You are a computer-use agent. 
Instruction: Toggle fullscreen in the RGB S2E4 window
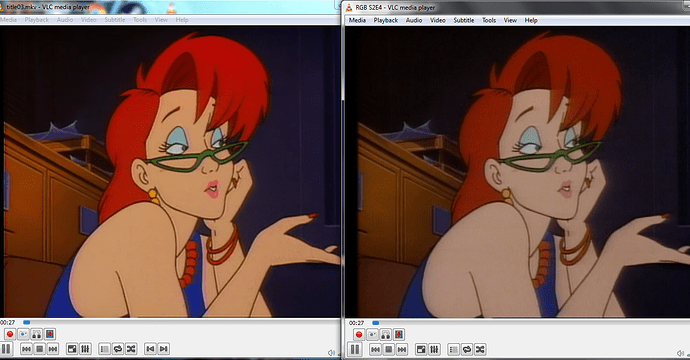(x=421, y=349)
